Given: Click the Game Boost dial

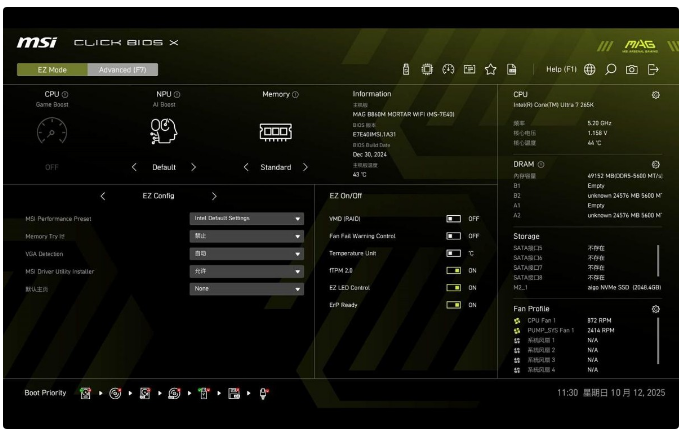Looking at the screenshot, I should point(52,131).
